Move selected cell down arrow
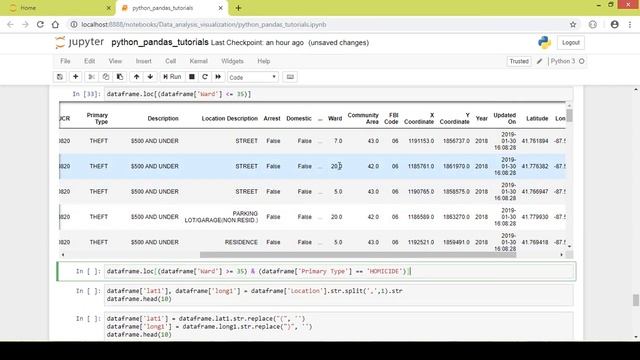 click(150, 77)
